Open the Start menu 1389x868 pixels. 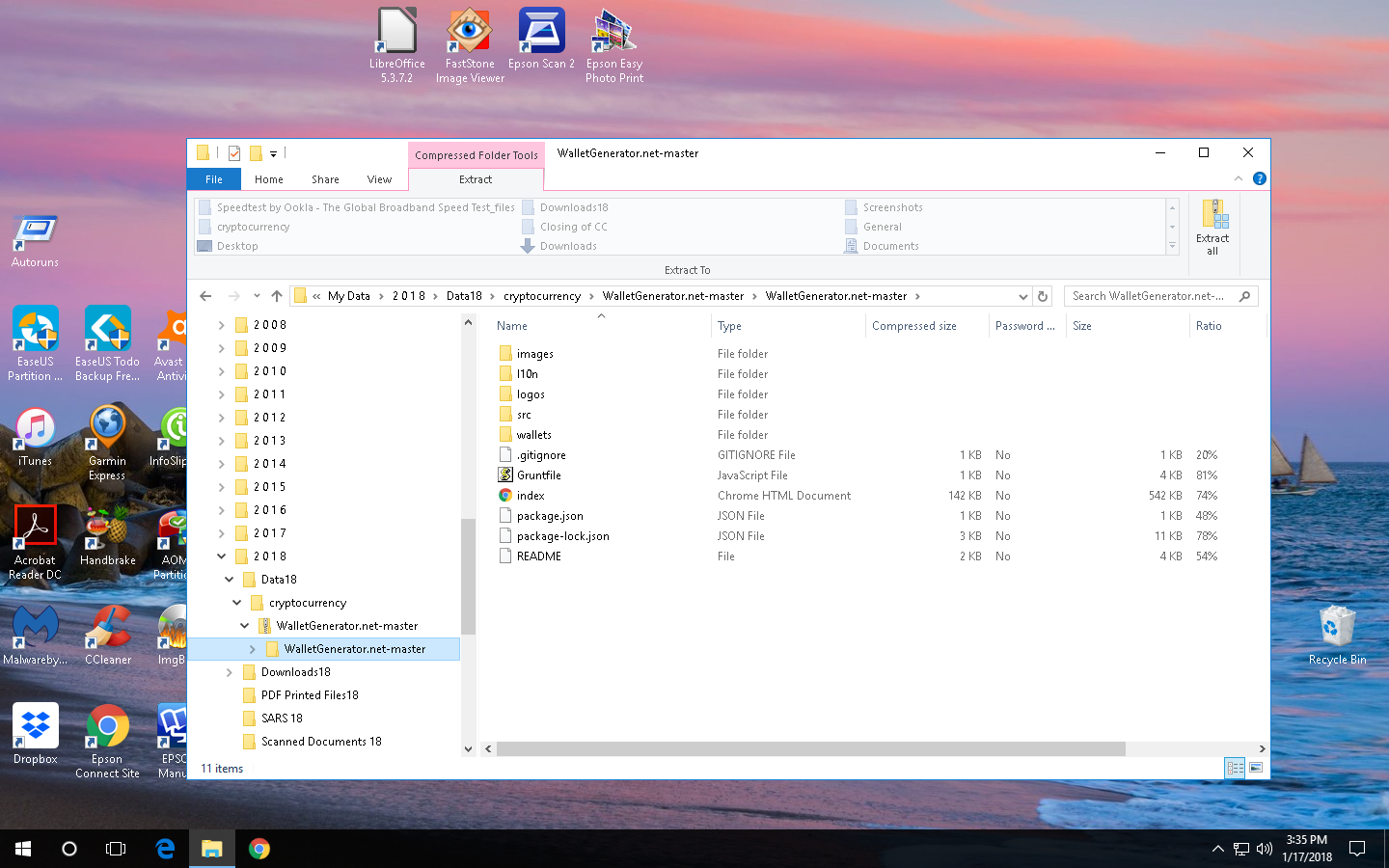coord(21,849)
